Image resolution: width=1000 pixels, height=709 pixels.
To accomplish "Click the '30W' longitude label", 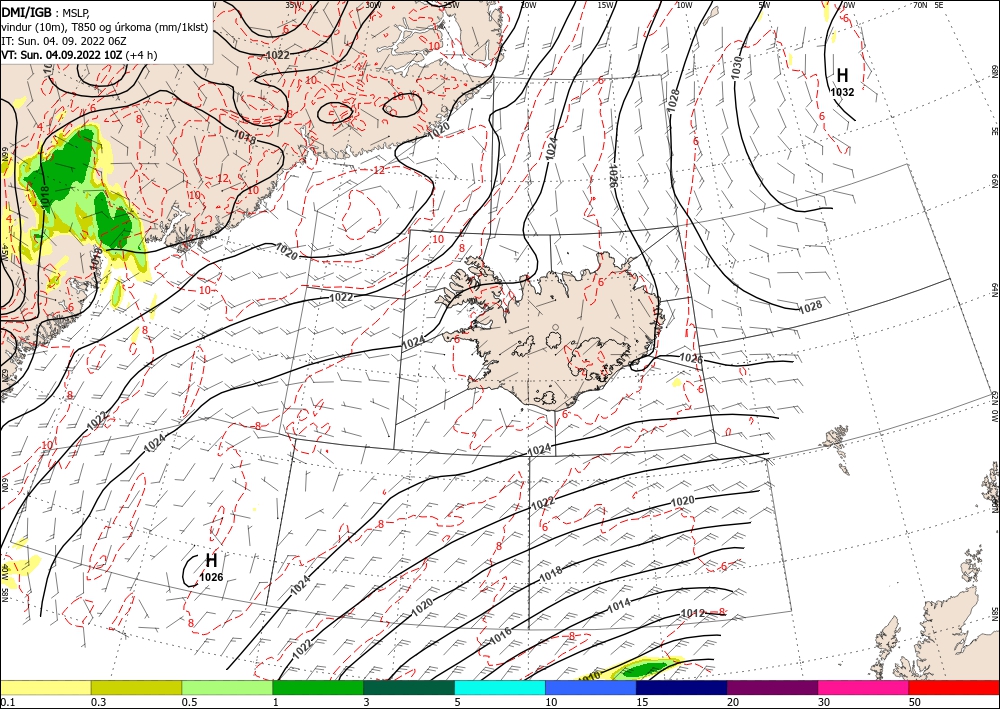I will pyautogui.click(x=374, y=5).
